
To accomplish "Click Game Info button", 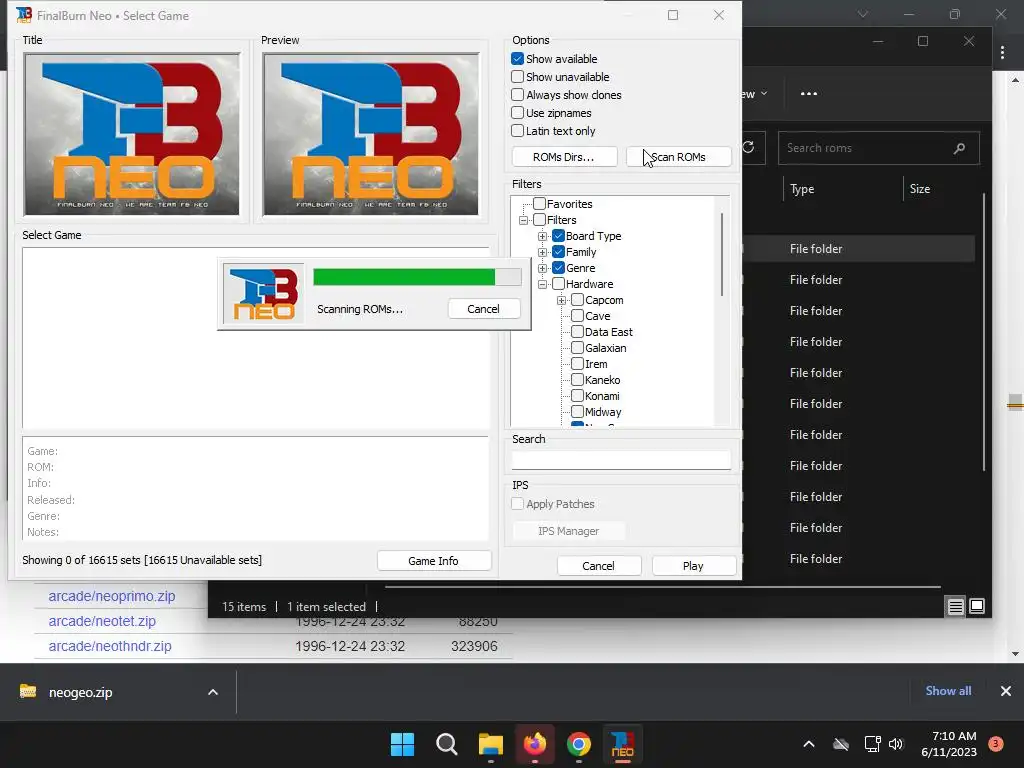I will coord(434,561).
